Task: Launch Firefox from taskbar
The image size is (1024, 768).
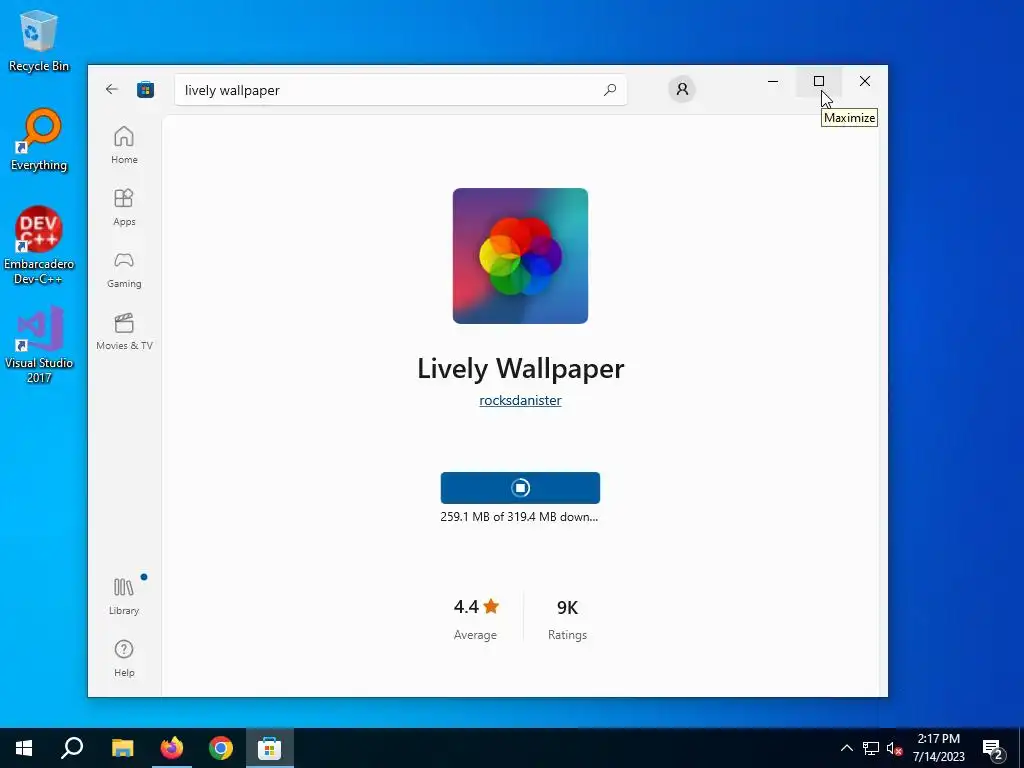Action: (172, 748)
